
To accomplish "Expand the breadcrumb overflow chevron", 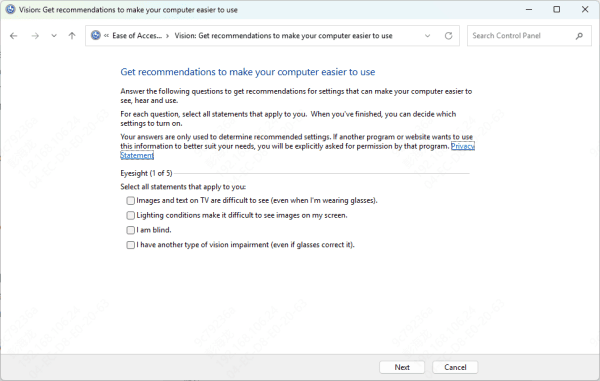I will point(106,36).
